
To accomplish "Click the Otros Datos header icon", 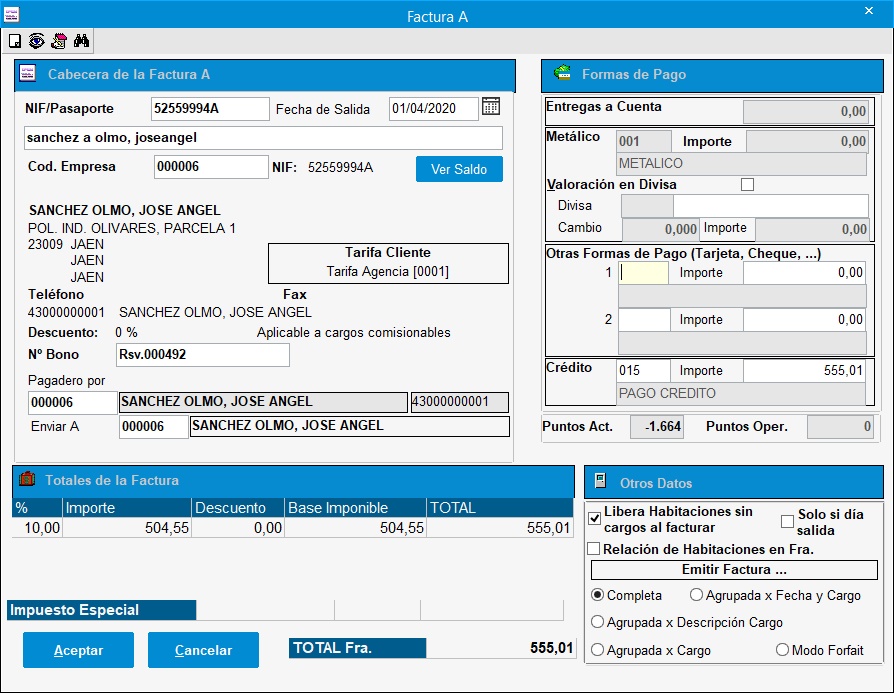I will pyautogui.click(x=600, y=481).
